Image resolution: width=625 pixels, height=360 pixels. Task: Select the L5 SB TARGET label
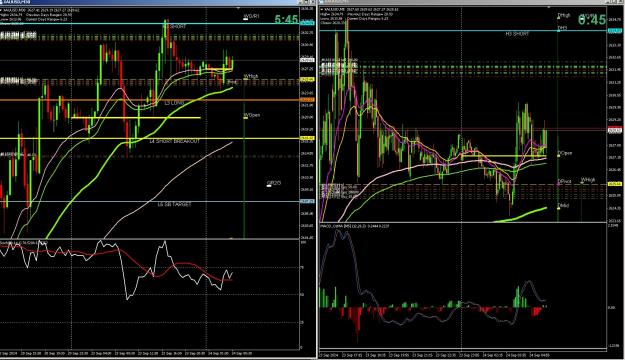coord(174,204)
